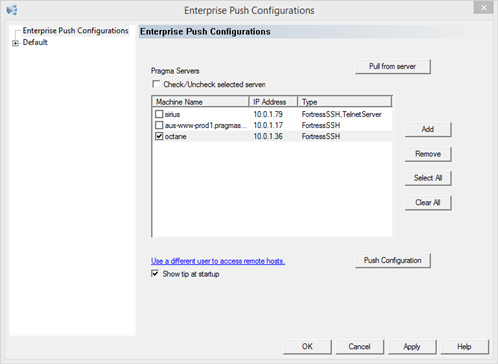Click IP address 10.0.1.79
Screen dimensions: 498x364
[x=268, y=114]
